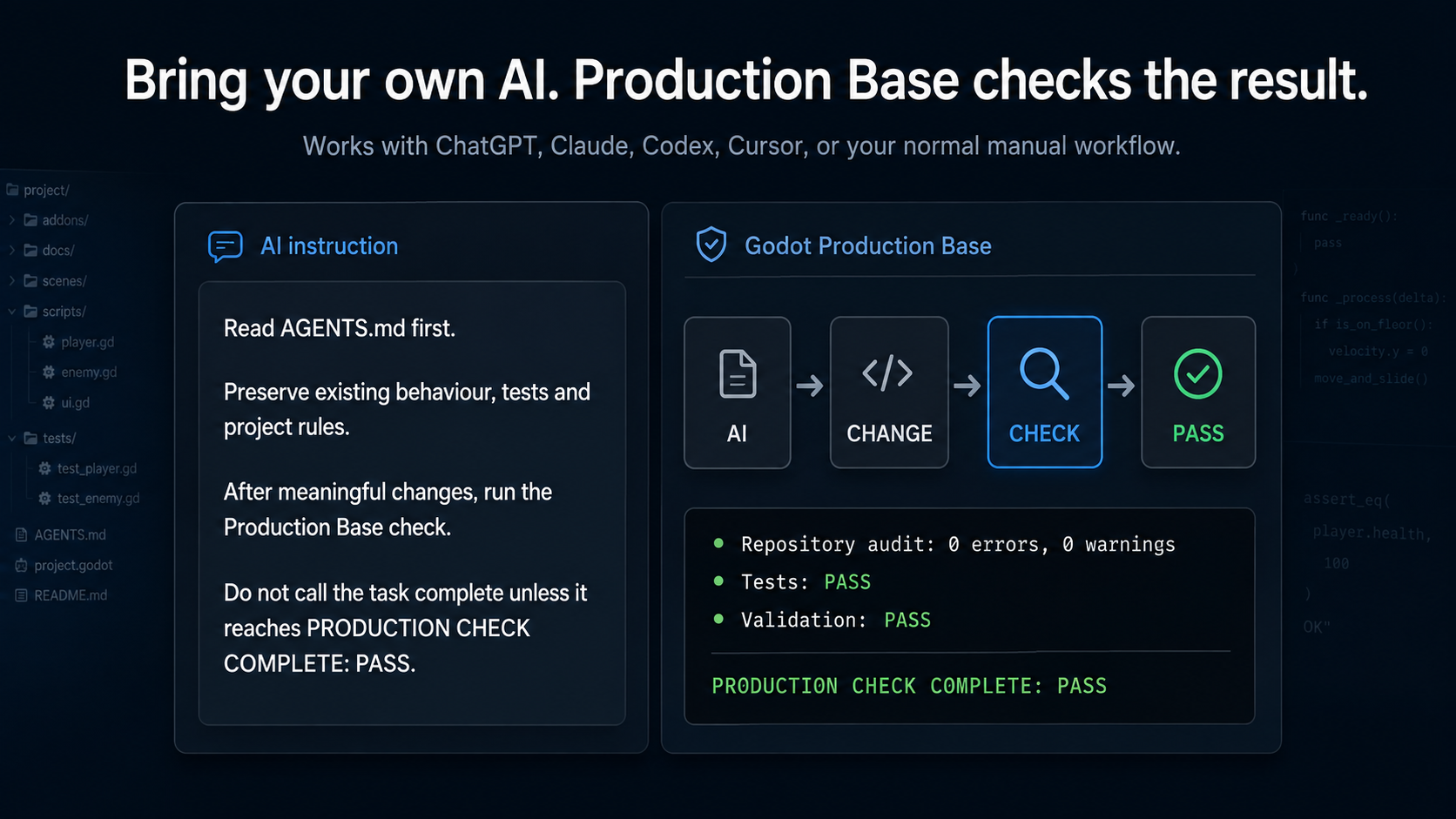Expand the addons/ folder chevron
The image size is (1456, 819).
pos(12,220)
